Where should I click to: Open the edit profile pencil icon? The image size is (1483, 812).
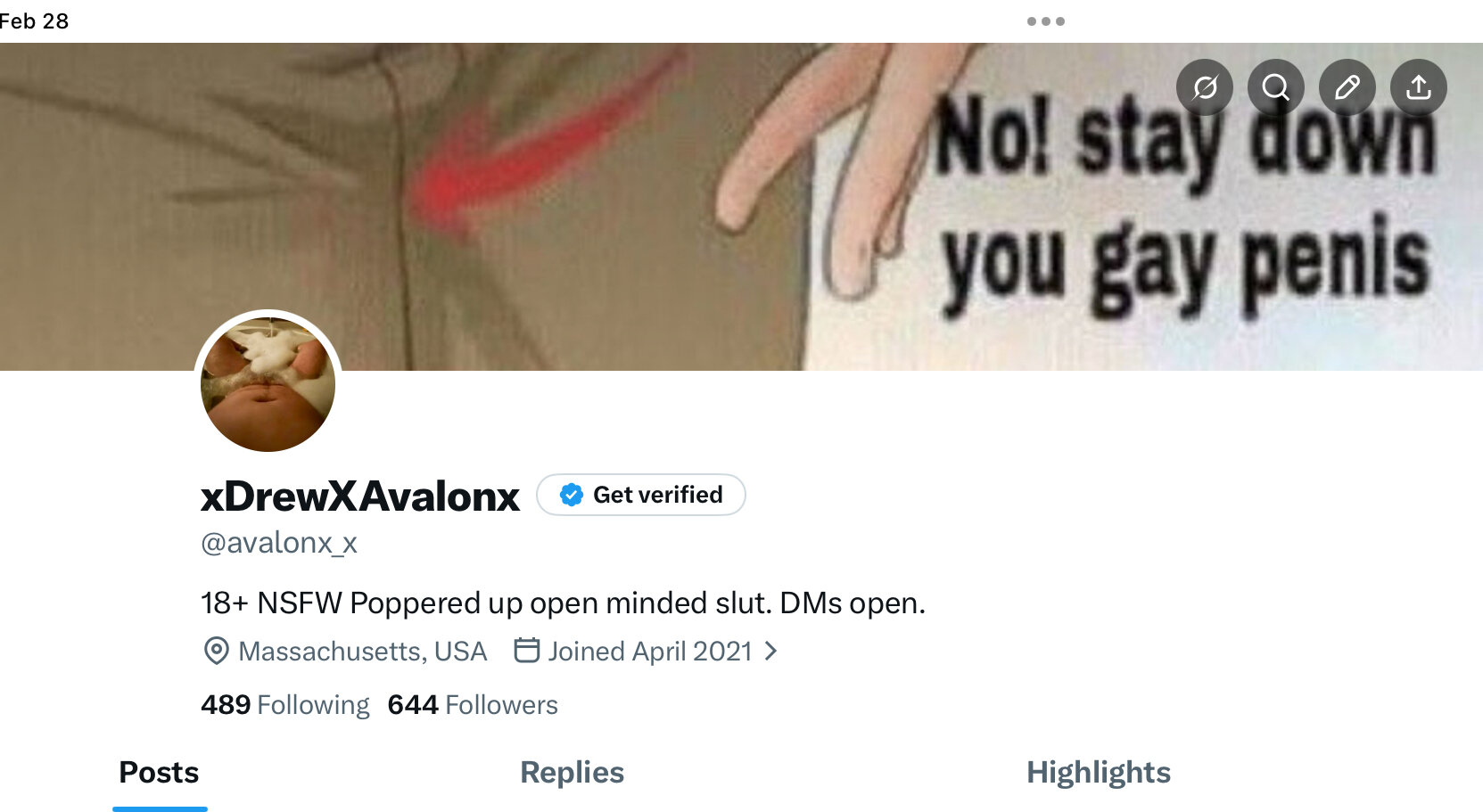pyautogui.click(x=1347, y=87)
